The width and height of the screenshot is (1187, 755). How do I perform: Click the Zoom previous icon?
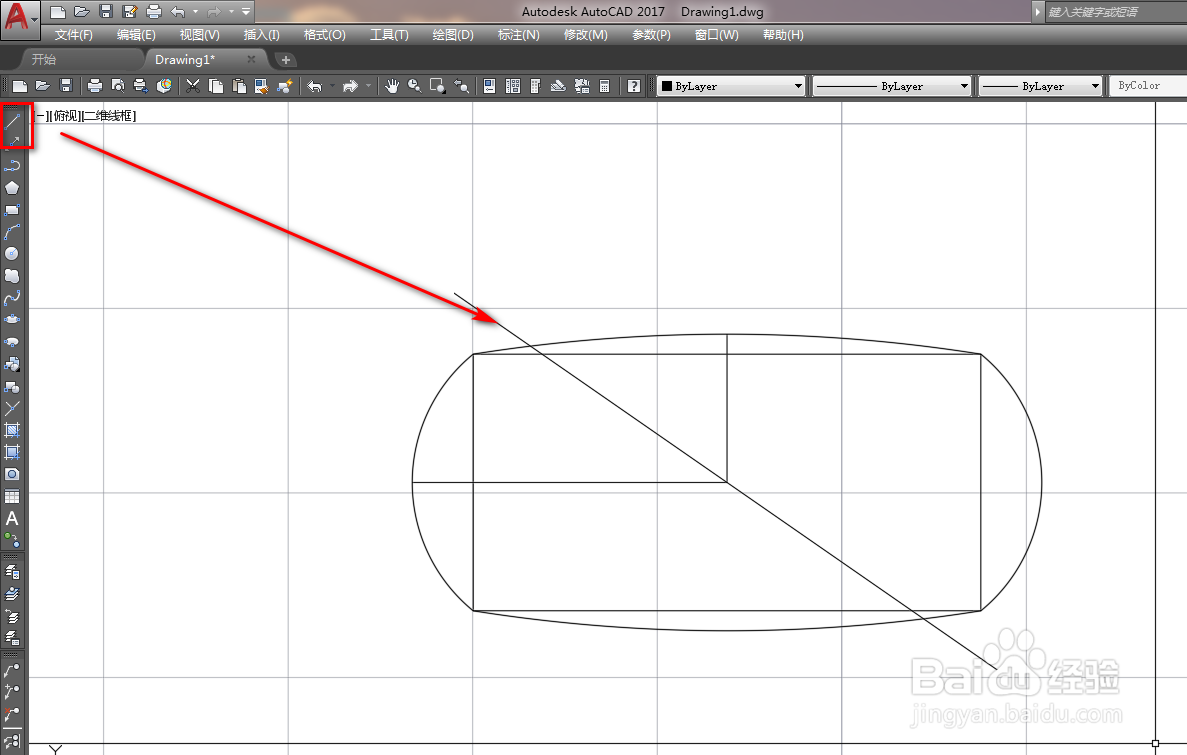tap(460, 86)
